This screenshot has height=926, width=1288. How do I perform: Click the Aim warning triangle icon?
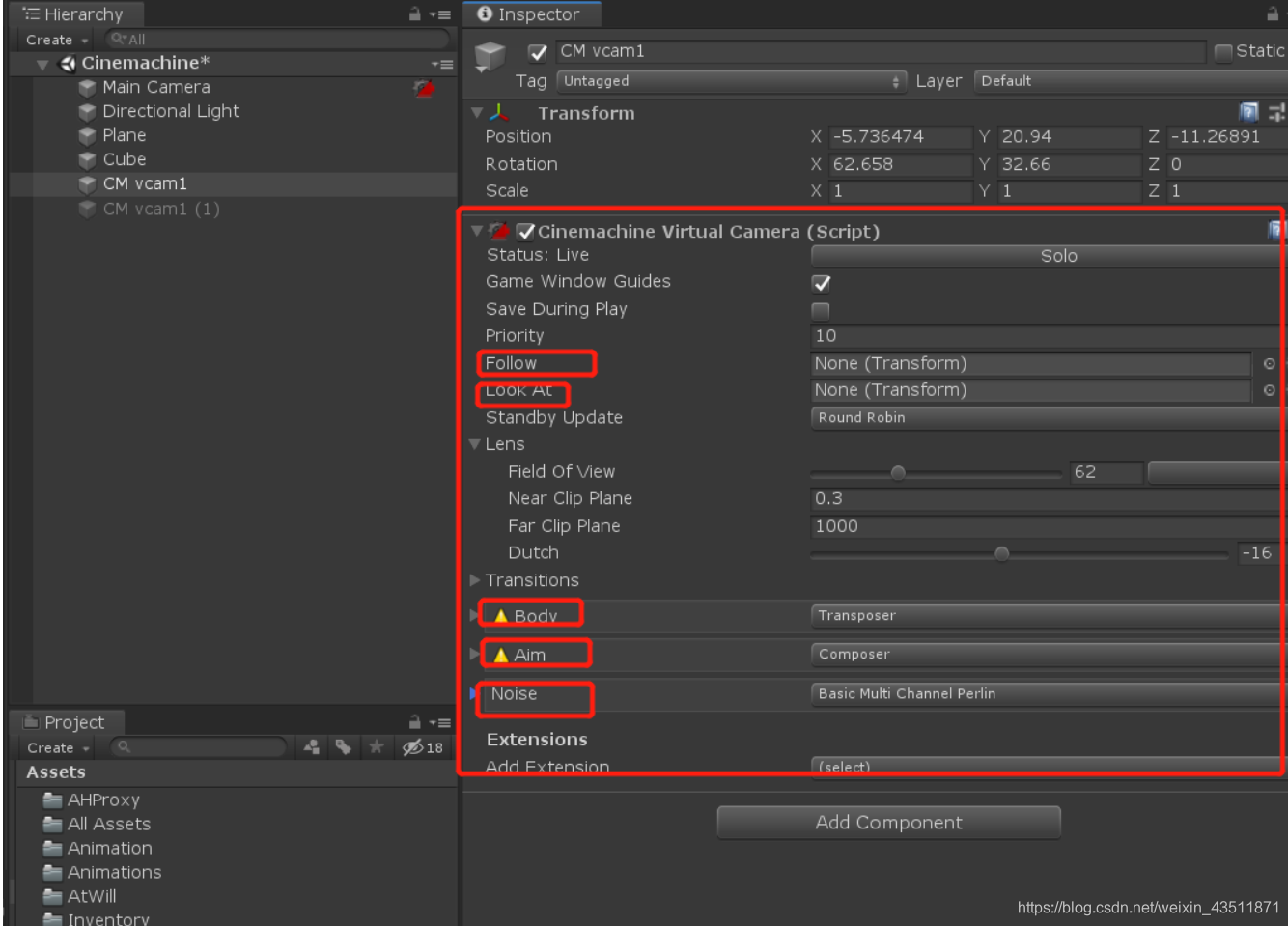coord(501,655)
